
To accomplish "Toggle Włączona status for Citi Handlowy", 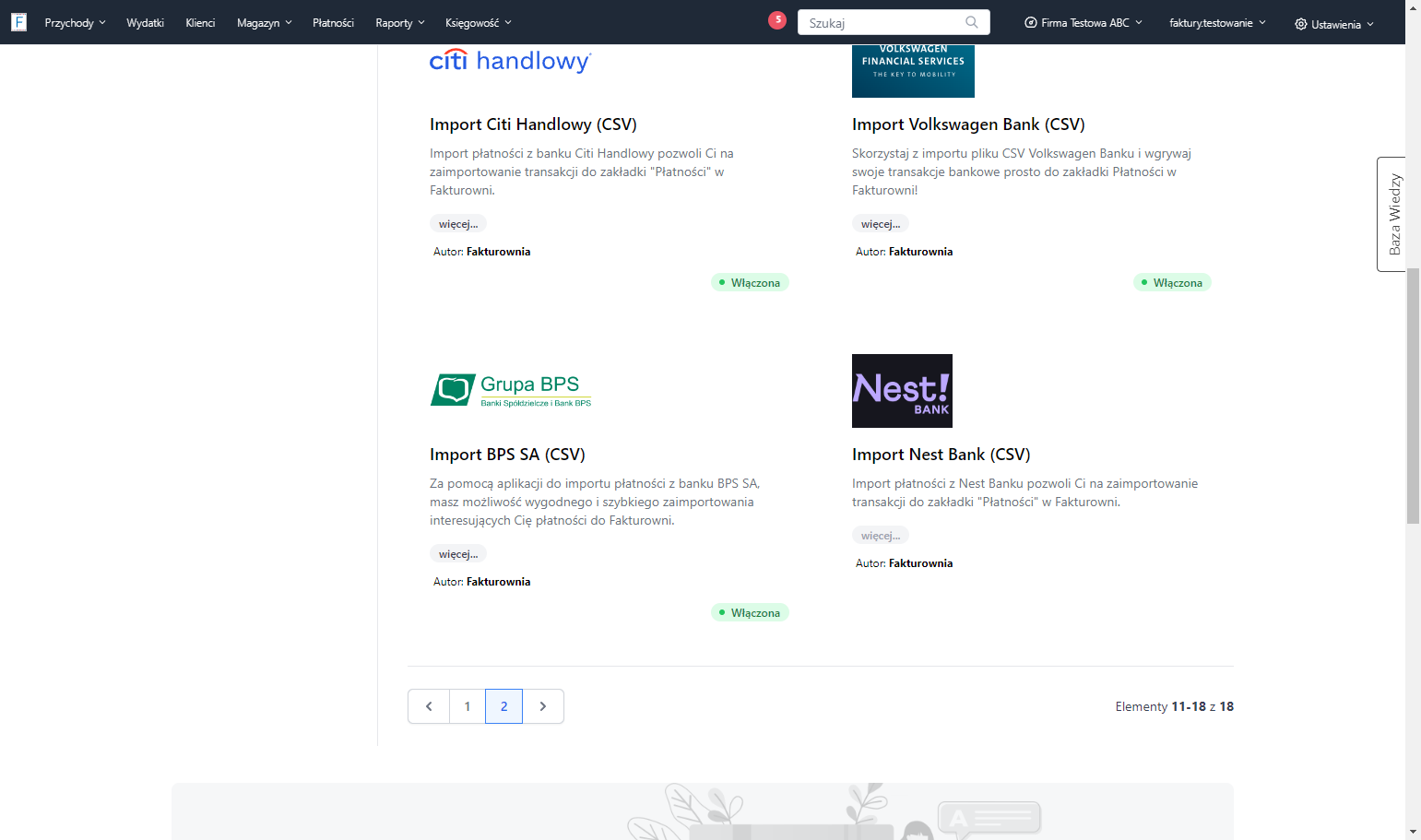I will pos(750,282).
